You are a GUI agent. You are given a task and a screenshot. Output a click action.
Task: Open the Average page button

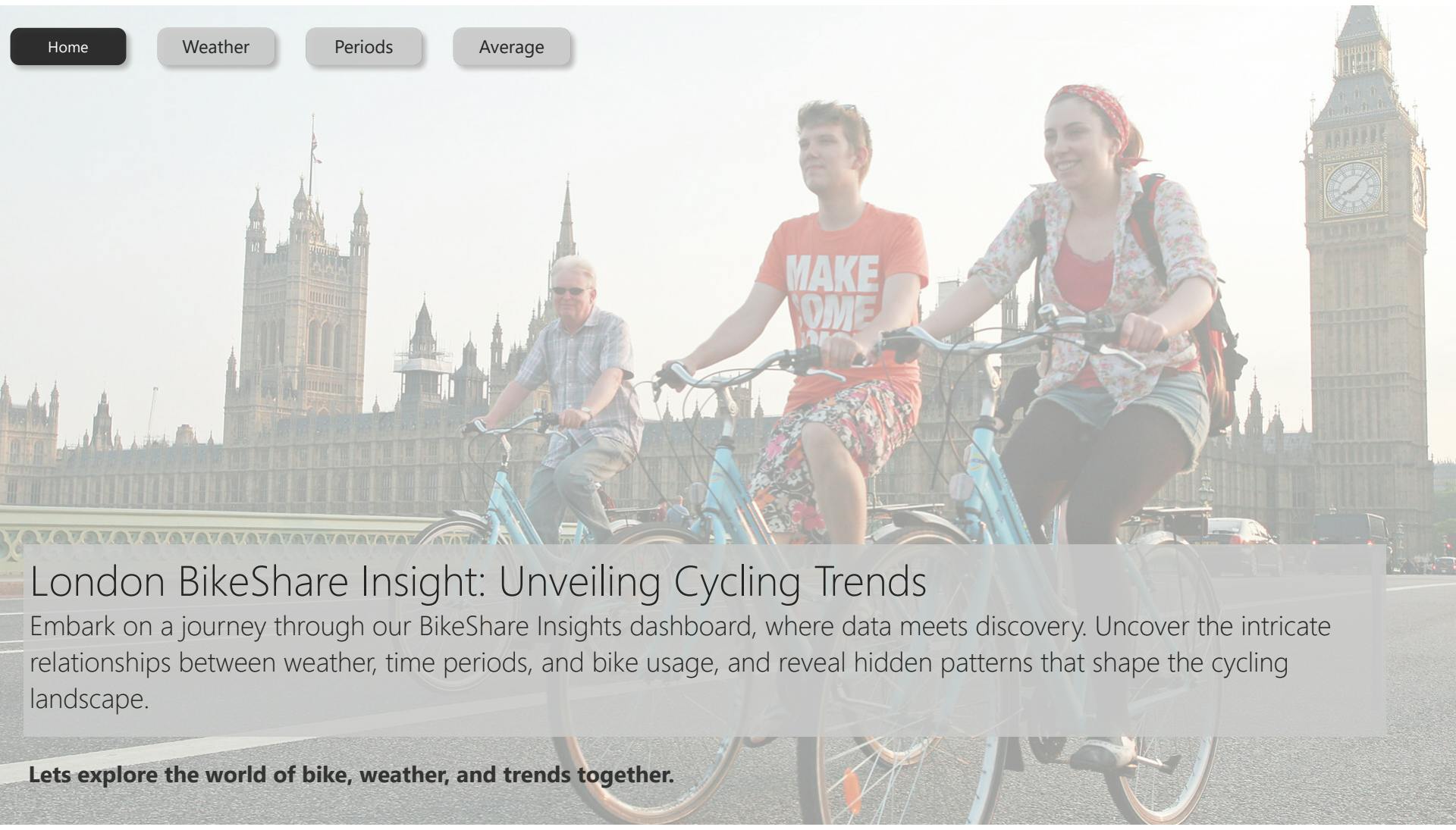[x=512, y=47]
